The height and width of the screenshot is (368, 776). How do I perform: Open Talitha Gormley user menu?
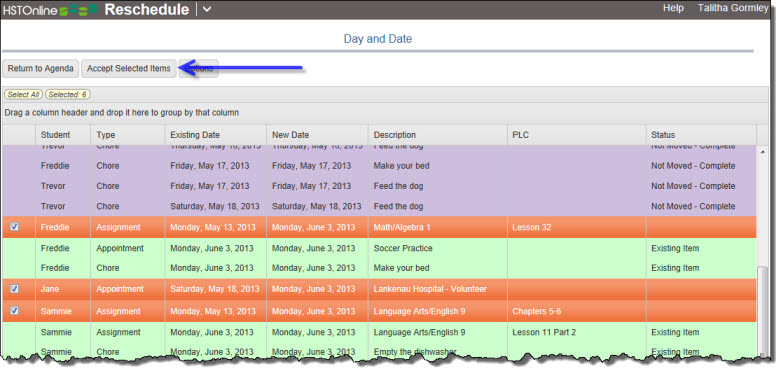pyautogui.click(x=732, y=8)
